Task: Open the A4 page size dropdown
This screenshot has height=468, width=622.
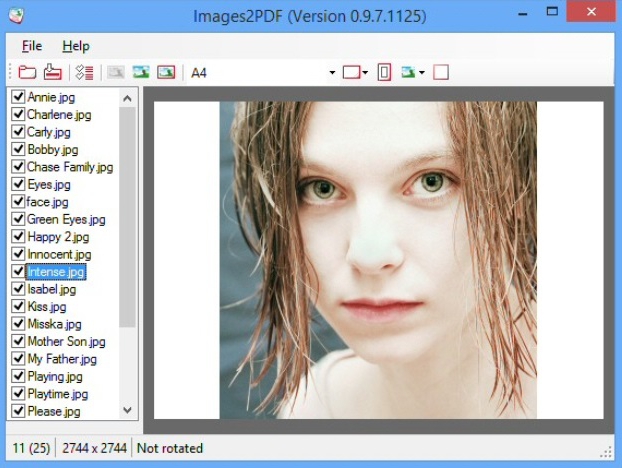Action: click(x=332, y=73)
